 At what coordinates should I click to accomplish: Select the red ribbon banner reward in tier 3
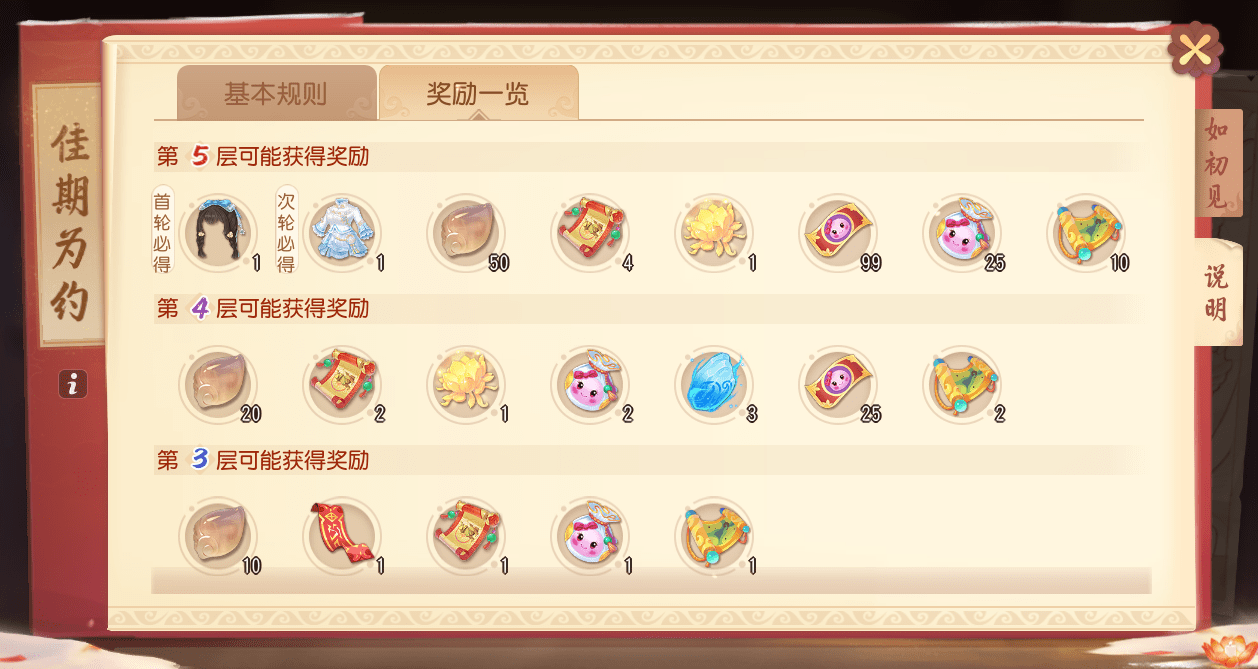pyautogui.click(x=342, y=536)
